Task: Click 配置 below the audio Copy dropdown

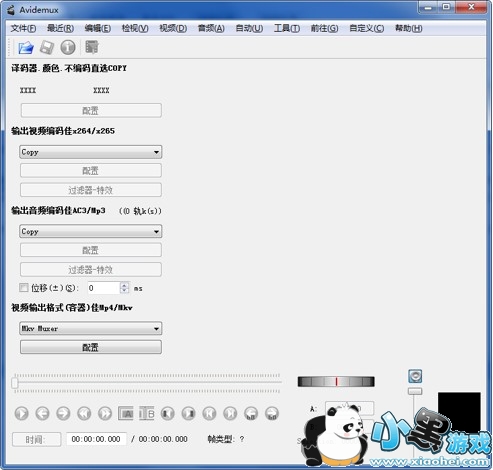Action: 91,250
